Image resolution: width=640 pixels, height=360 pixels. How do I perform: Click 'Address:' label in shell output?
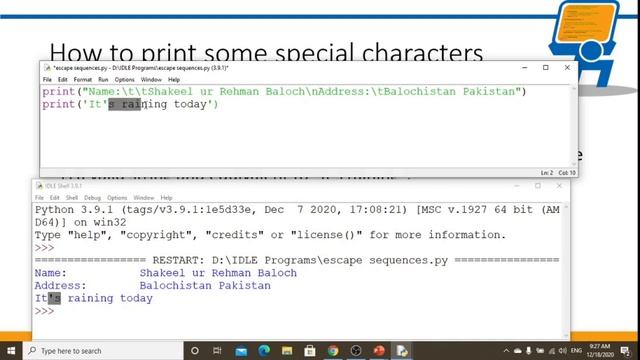pos(61,285)
